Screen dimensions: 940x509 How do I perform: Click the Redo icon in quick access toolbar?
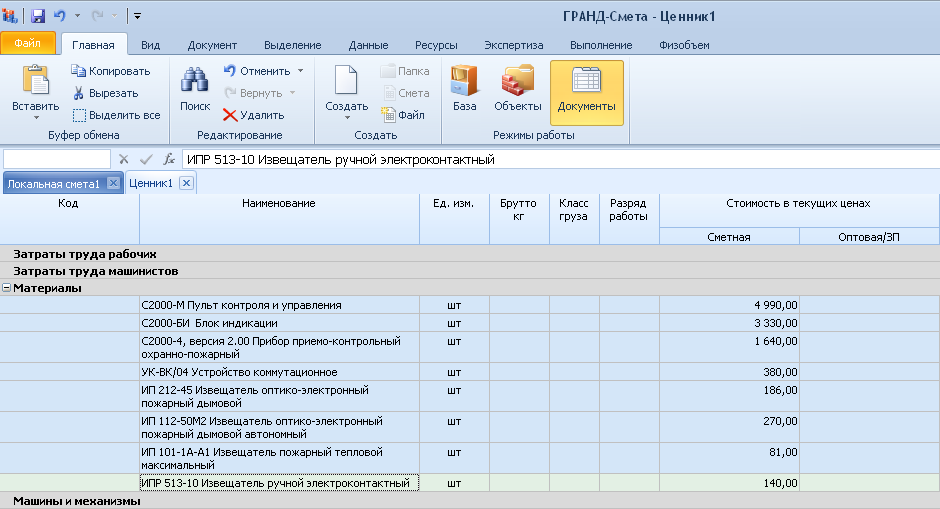point(97,16)
